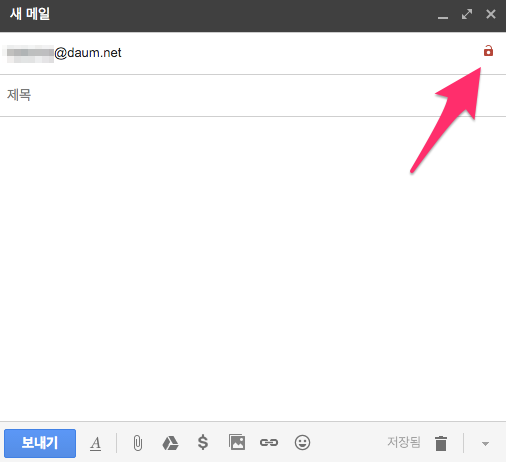Insert a photo using the image icon
This screenshot has height=462, width=506.
[x=237, y=443]
